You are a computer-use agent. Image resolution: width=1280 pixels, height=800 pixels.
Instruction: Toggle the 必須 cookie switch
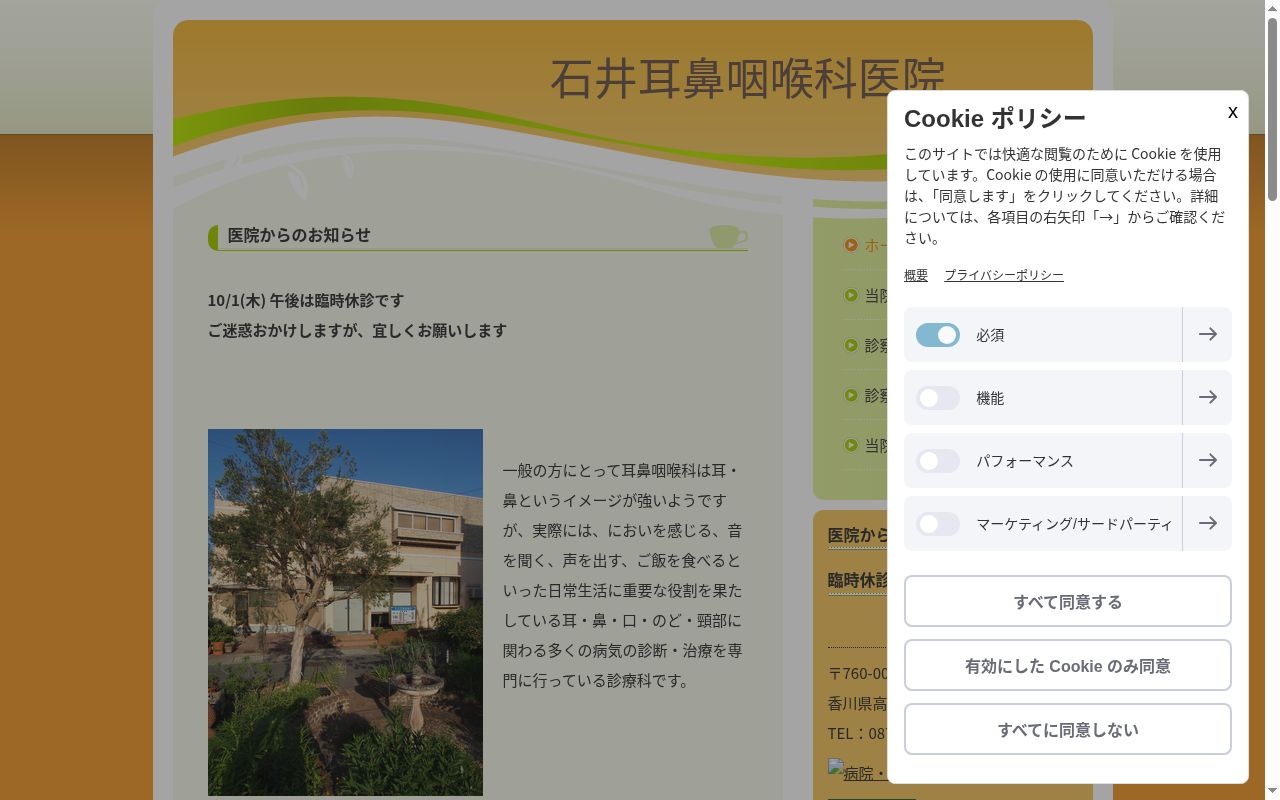938,335
